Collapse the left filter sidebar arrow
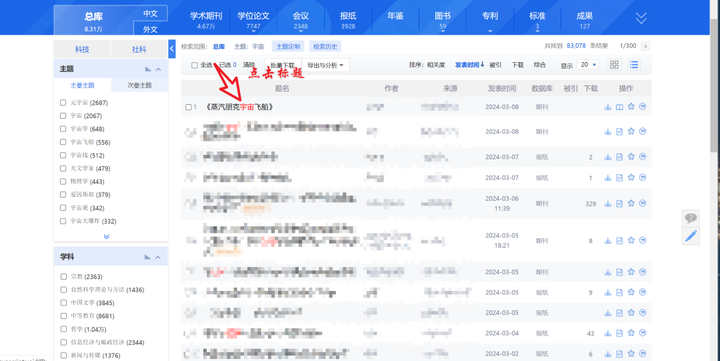Viewport: 720px width, 361px height. pyautogui.click(x=172, y=49)
